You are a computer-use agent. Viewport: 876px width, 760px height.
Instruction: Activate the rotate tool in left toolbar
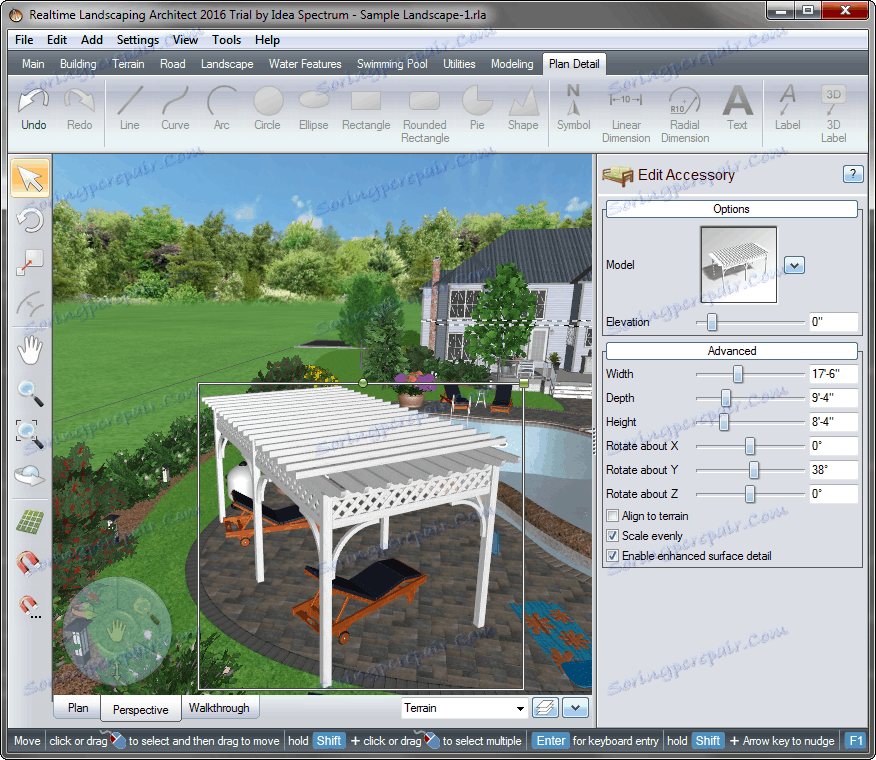click(x=30, y=220)
